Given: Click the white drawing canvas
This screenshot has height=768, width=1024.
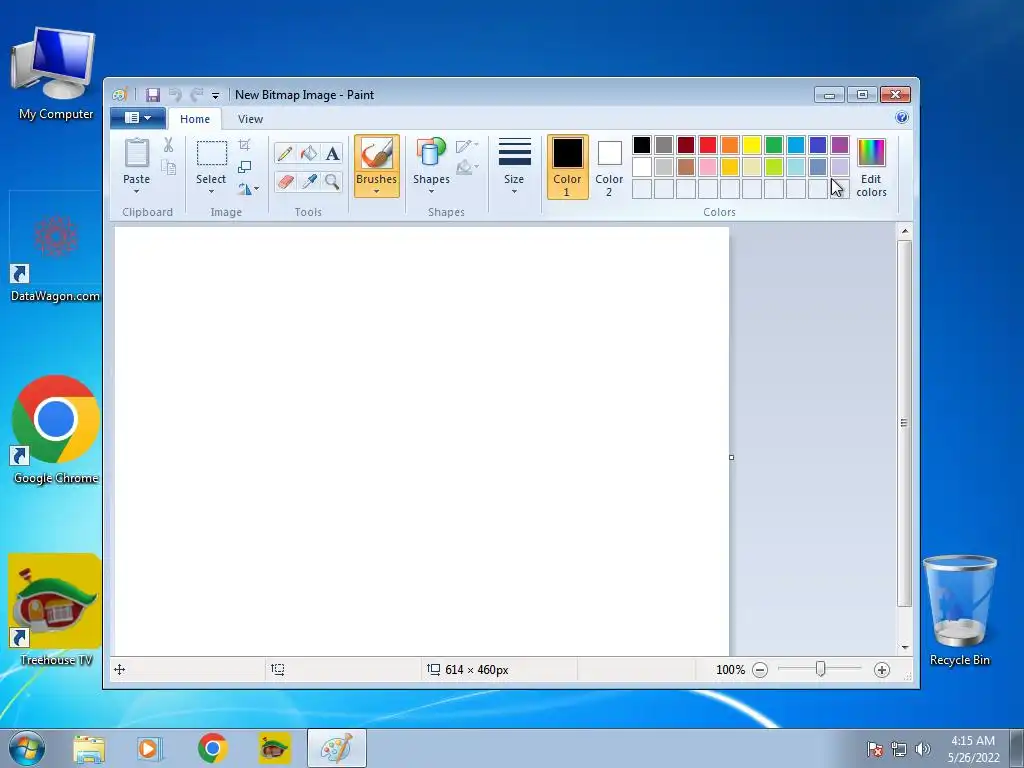Looking at the screenshot, I should pyautogui.click(x=422, y=441).
